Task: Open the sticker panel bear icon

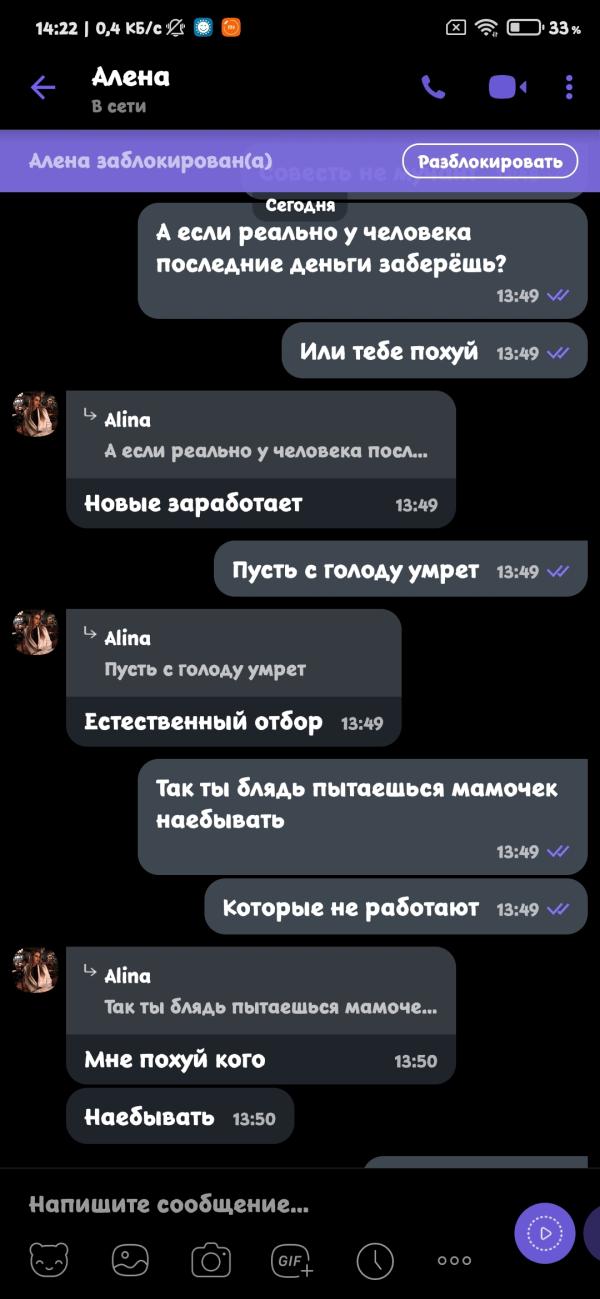Action: tap(49, 1260)
